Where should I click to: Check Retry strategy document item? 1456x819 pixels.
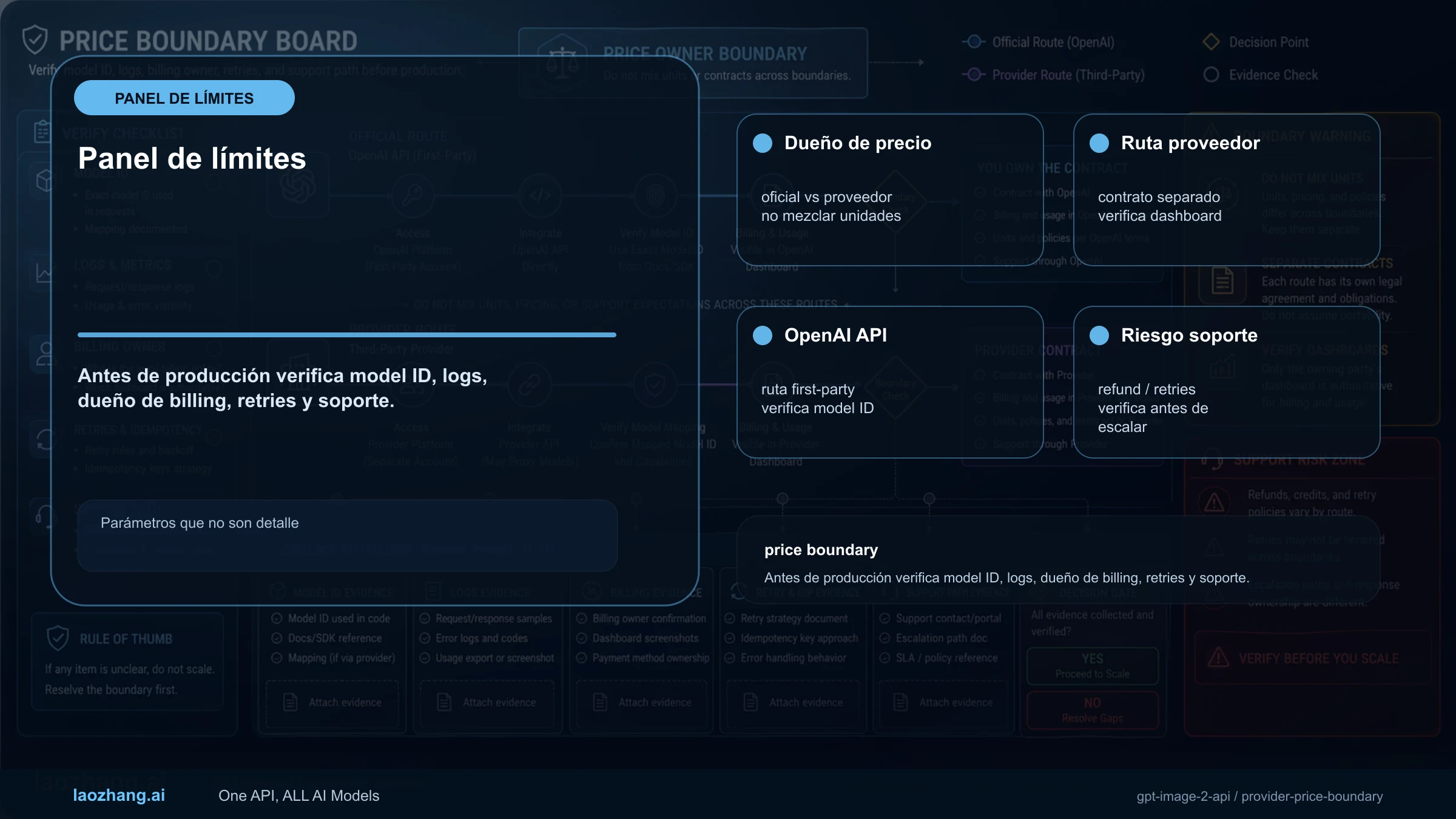point(730,618)
